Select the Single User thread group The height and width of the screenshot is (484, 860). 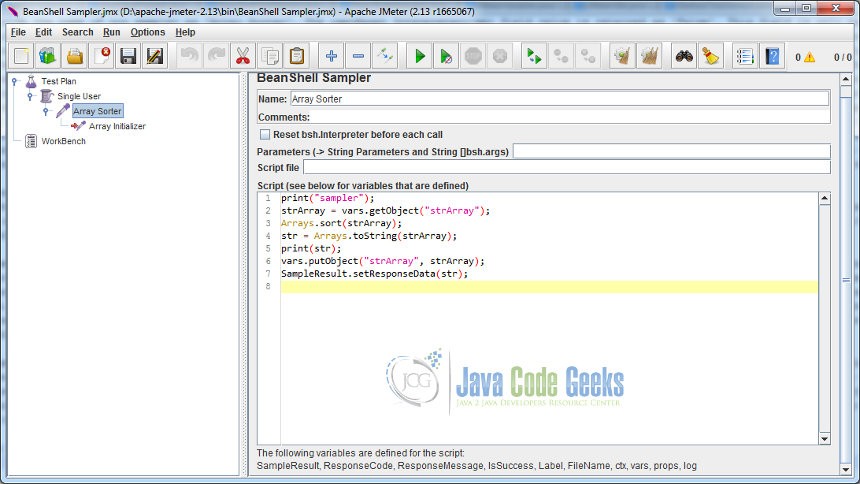click(x=79, y=96)
